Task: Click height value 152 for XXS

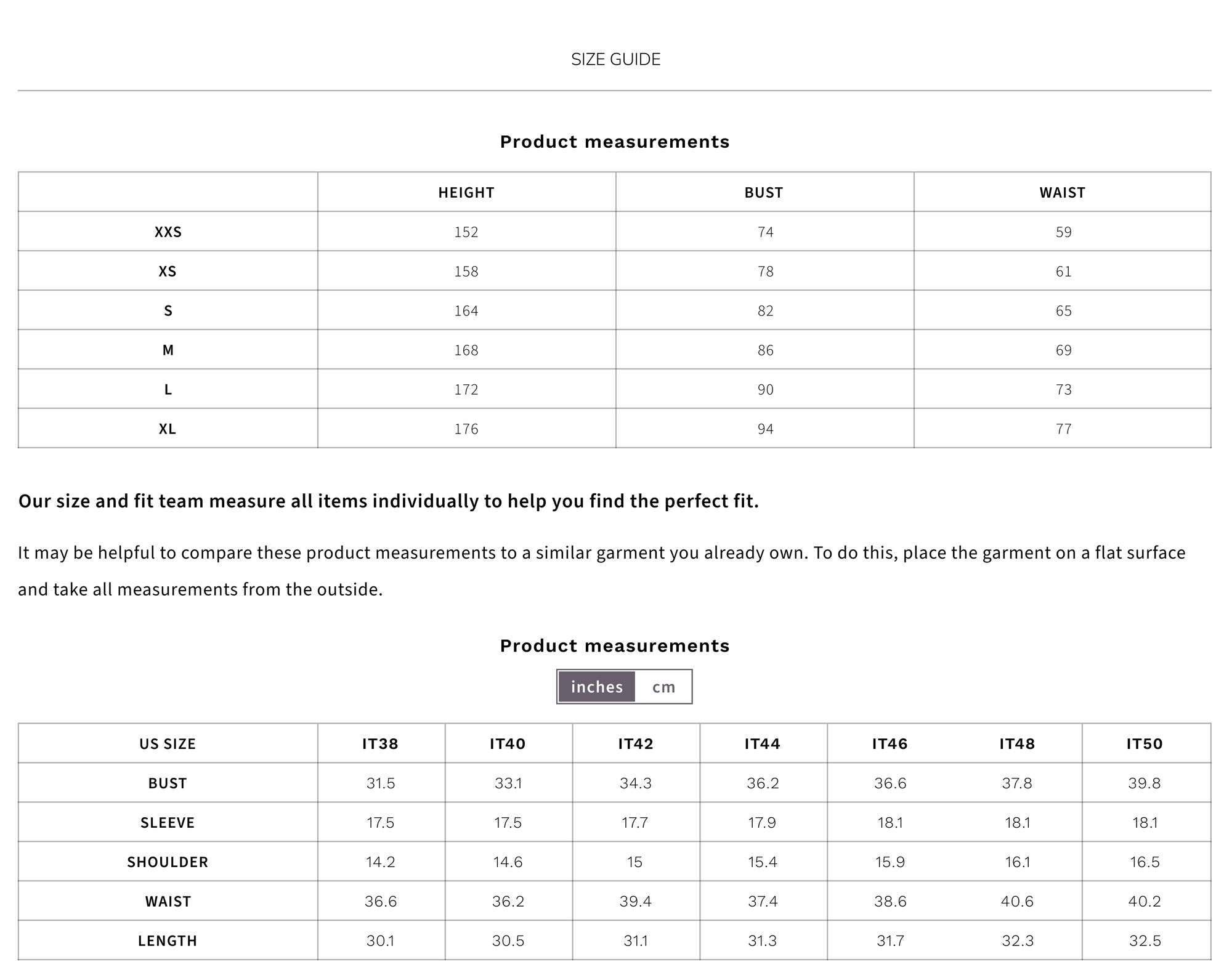Action: [466, 232]
